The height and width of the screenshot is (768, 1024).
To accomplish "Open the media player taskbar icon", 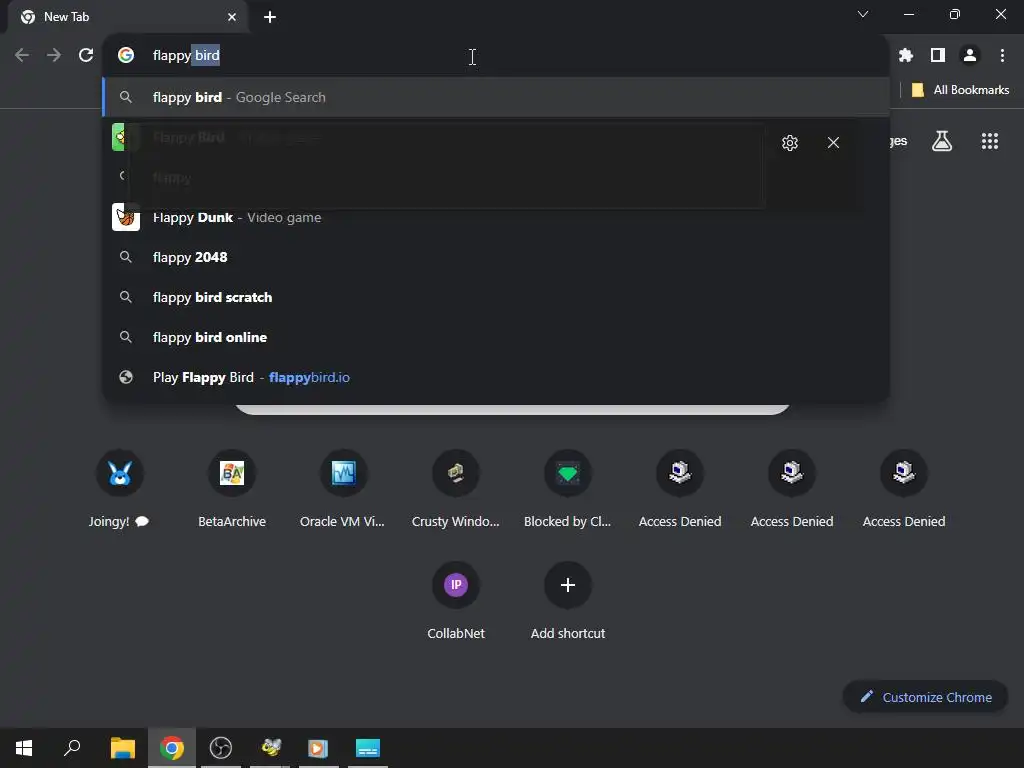I will point(318,748).
